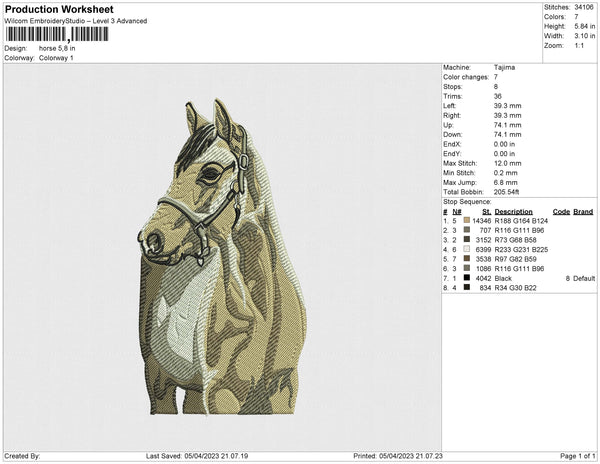Click the 'Right:' label
The width and height of the screenshot is (600, 464).
point(452,115)
